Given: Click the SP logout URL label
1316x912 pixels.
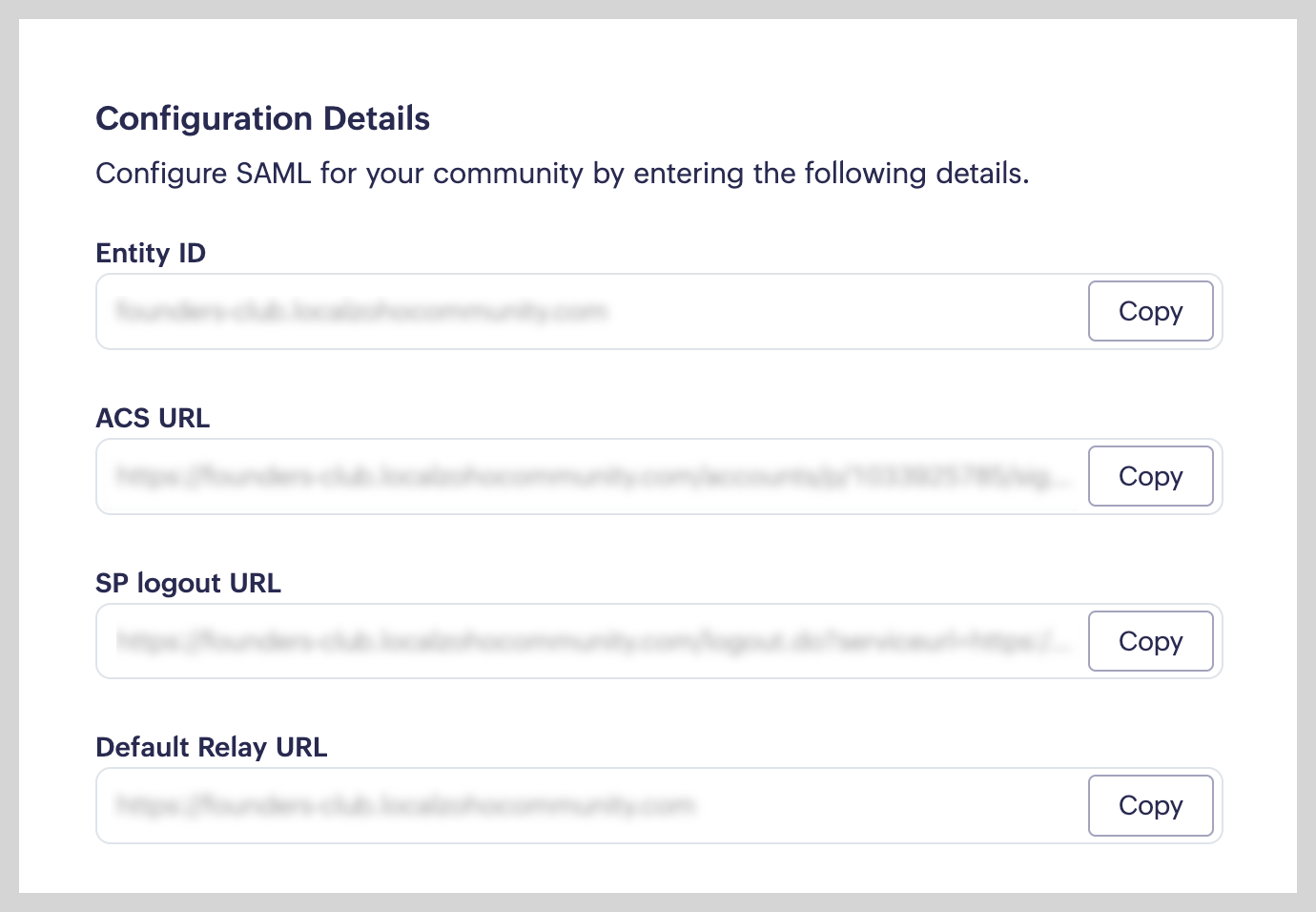Looking at the screenshot, I should click(x=188, y=583).
